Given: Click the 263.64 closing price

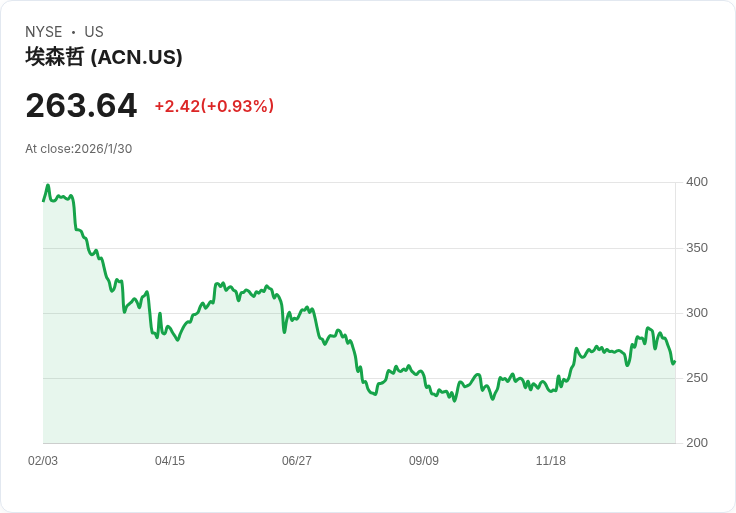Looking at the screenshot, I should click(x=81, y=106).
